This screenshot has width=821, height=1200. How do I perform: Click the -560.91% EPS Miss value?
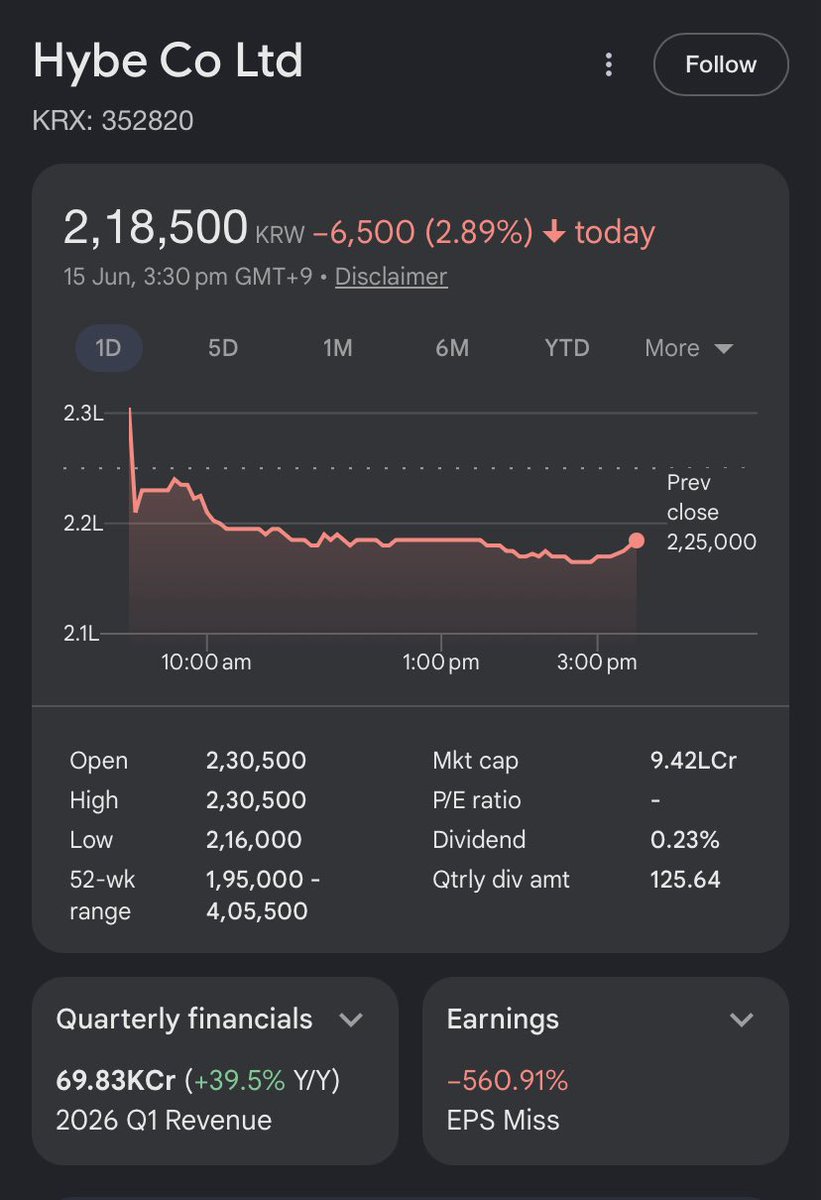(x=507, y=1081)
